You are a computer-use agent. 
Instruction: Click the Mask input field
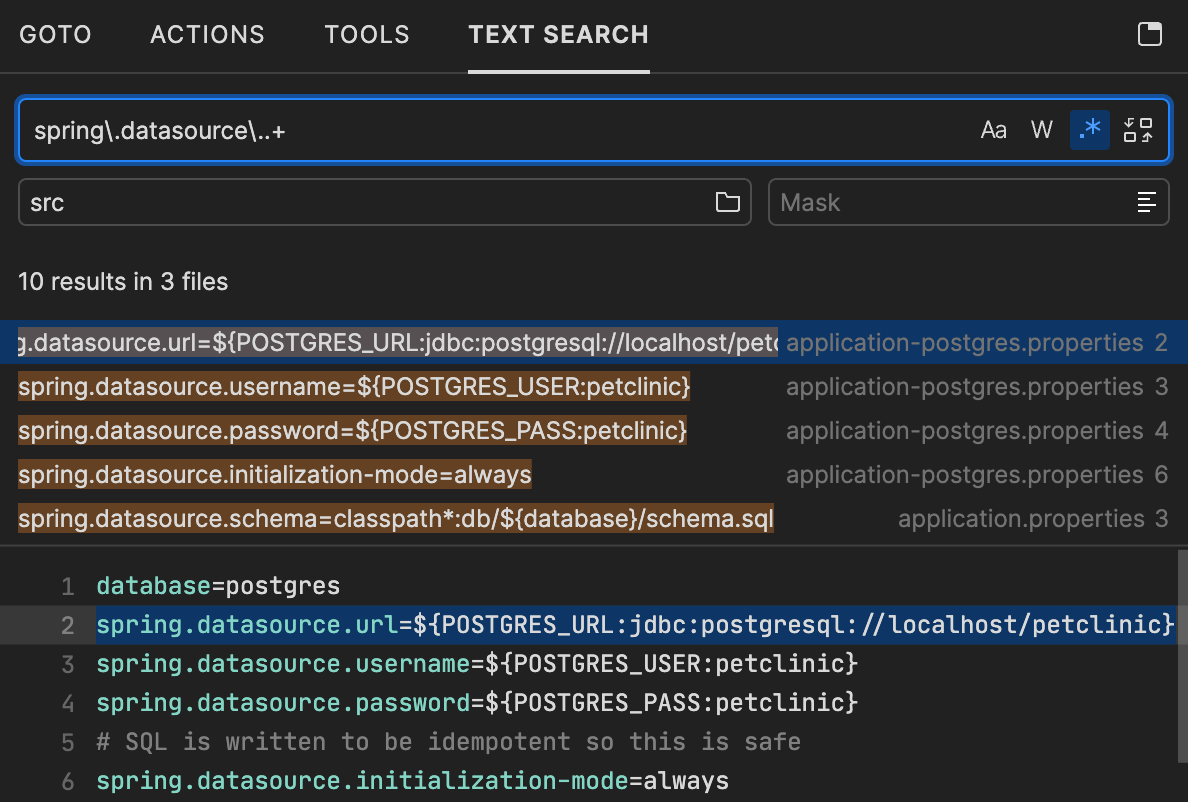(950, 202)
